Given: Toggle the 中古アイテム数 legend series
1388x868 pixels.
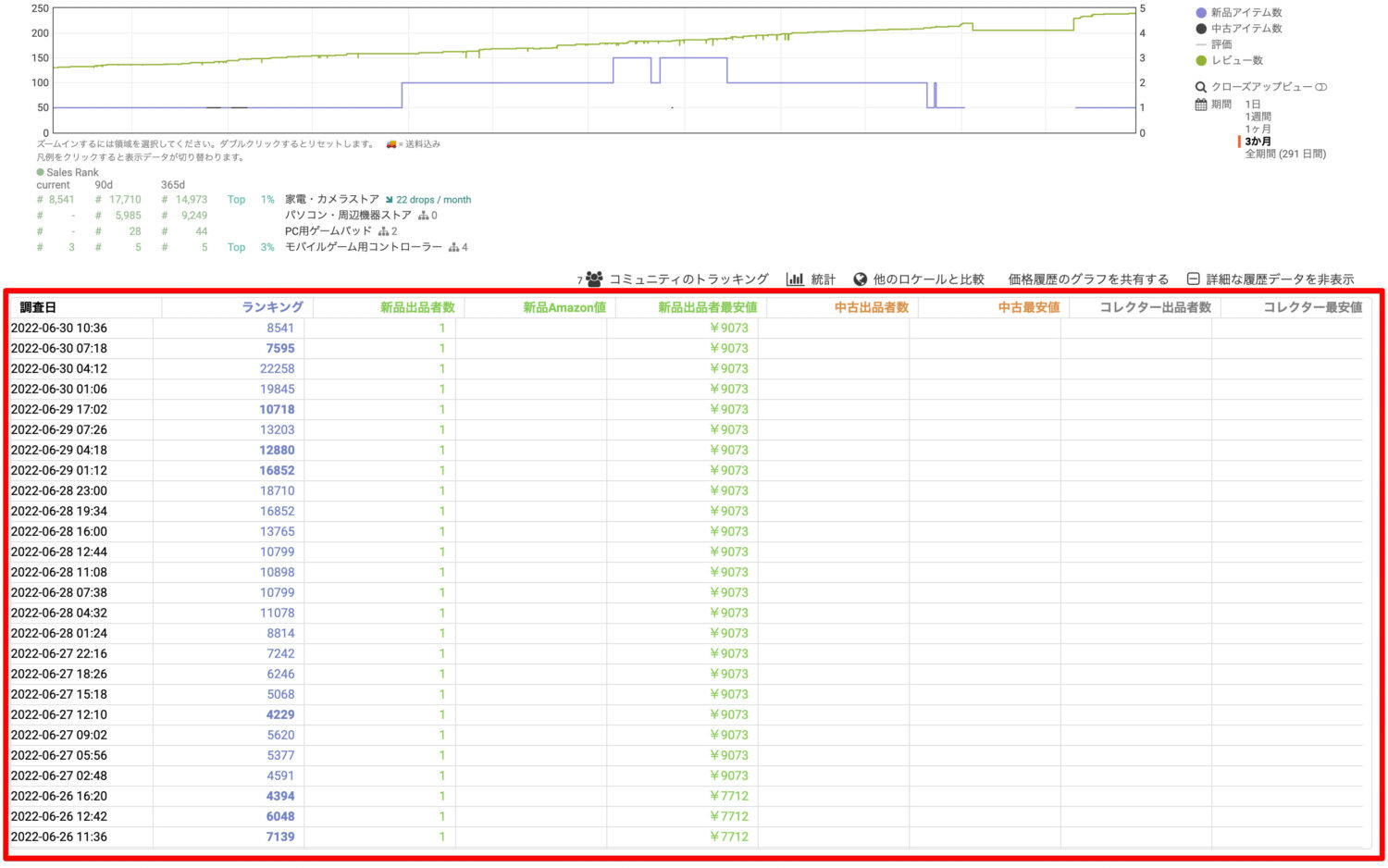Looking at the screenshot, I should point(1201,29).
